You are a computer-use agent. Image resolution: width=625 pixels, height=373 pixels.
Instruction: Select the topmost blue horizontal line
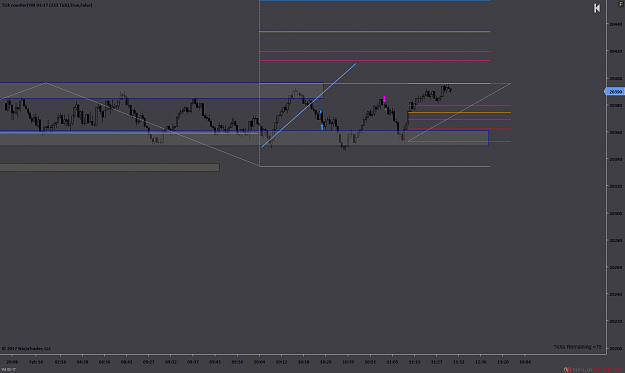[x=375, y=0]
